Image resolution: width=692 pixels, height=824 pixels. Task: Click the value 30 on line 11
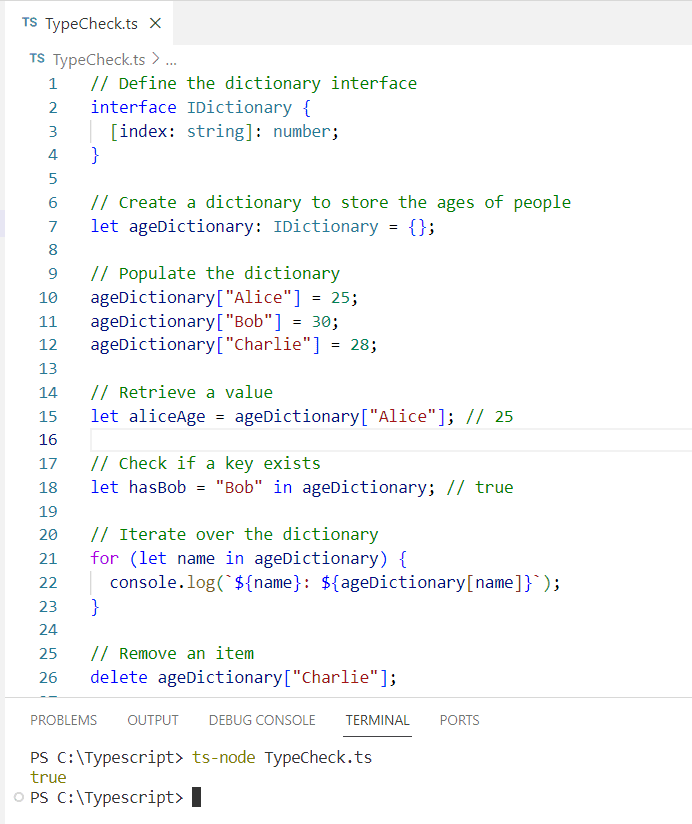(321, 321)
